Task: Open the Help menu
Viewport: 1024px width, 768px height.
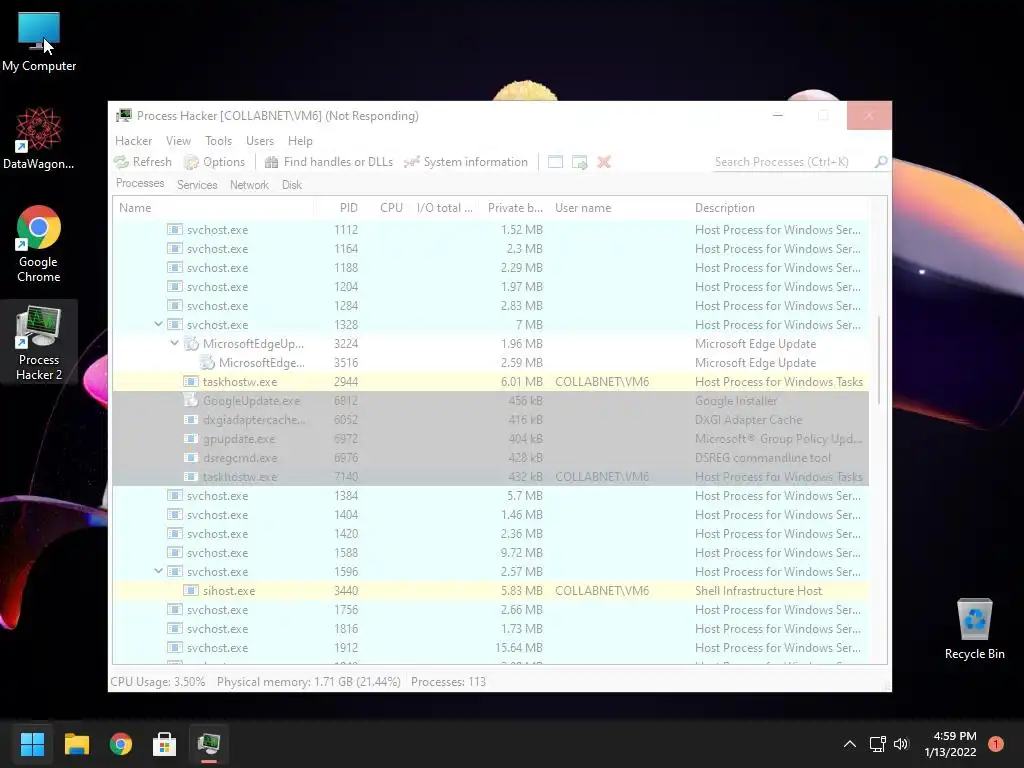Action: 300,141
